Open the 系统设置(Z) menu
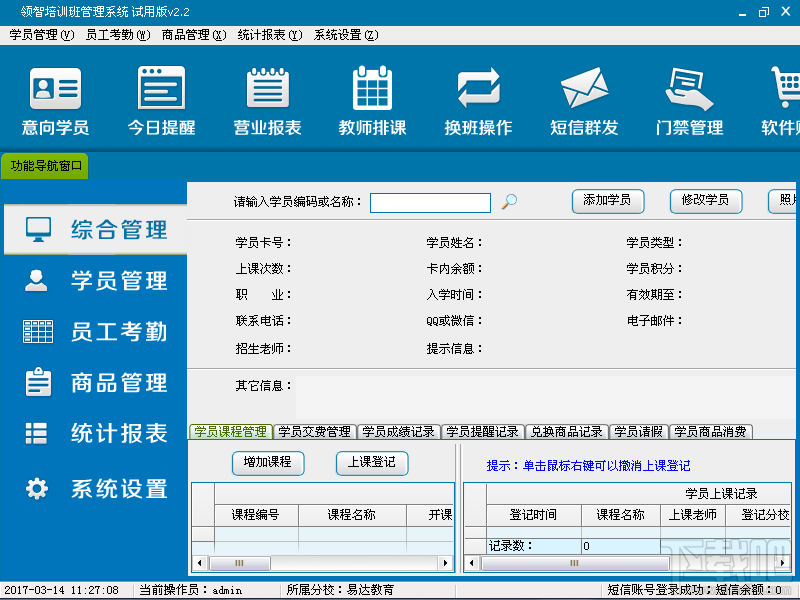This screenshot has width=800, height=600. 346,35
